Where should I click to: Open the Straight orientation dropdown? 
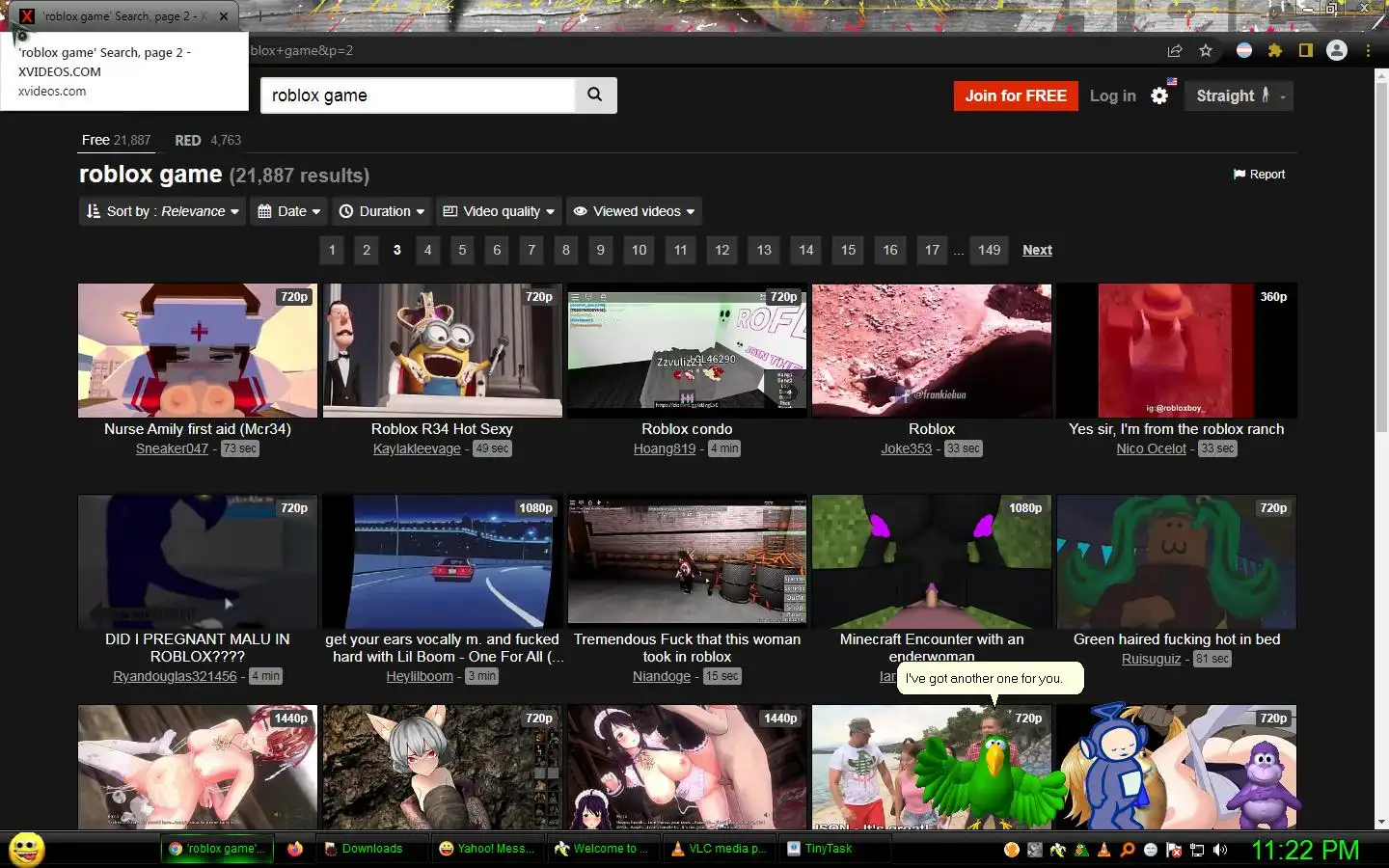pyautogui.click(x=1239, y=95)
